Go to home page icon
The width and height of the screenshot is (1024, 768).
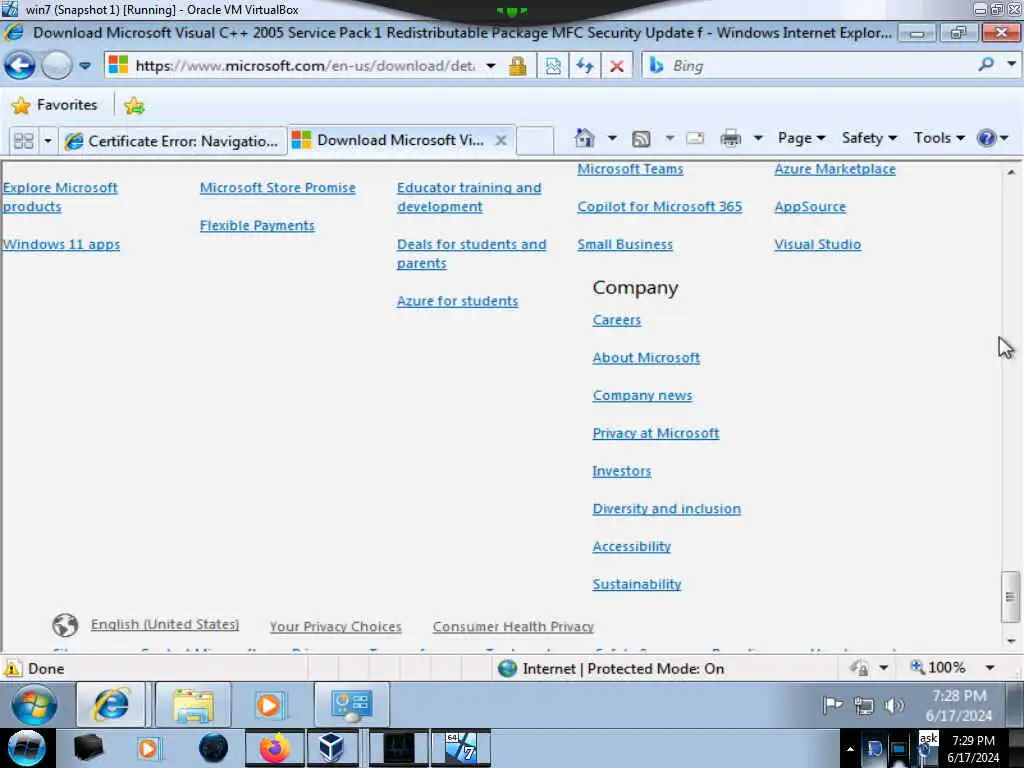584,138
